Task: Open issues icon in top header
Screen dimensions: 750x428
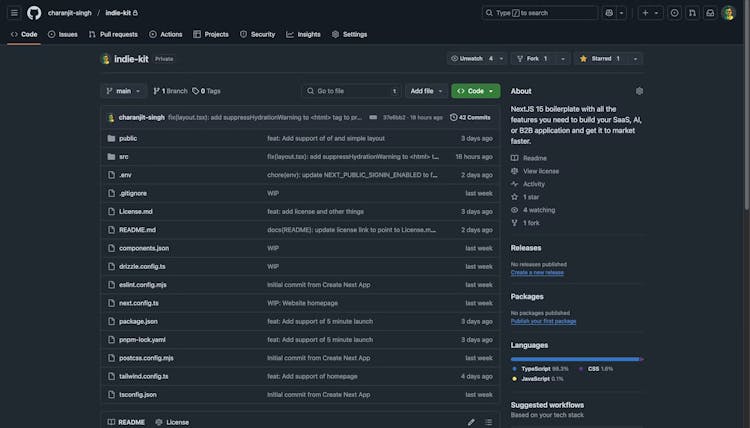Action: [x=674, y=13]
